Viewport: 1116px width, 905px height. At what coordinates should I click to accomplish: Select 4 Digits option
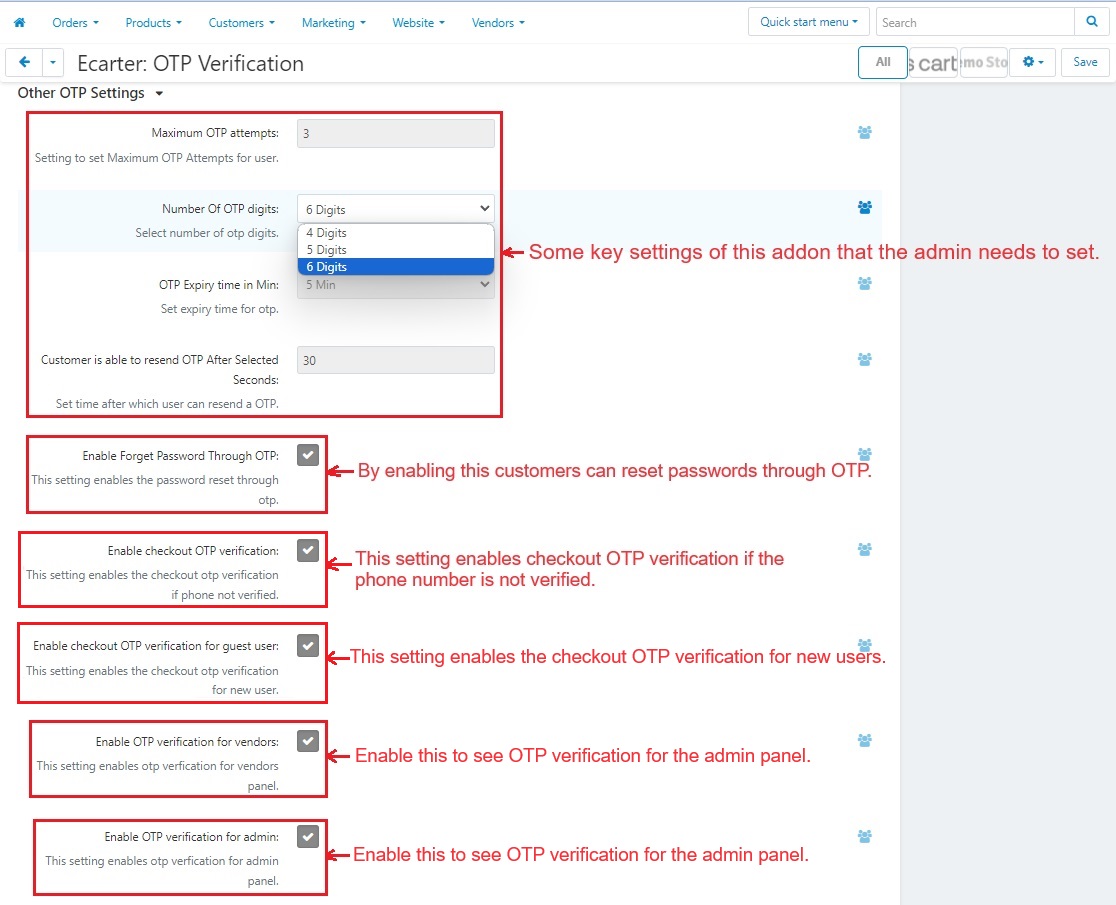click(396, 233)
